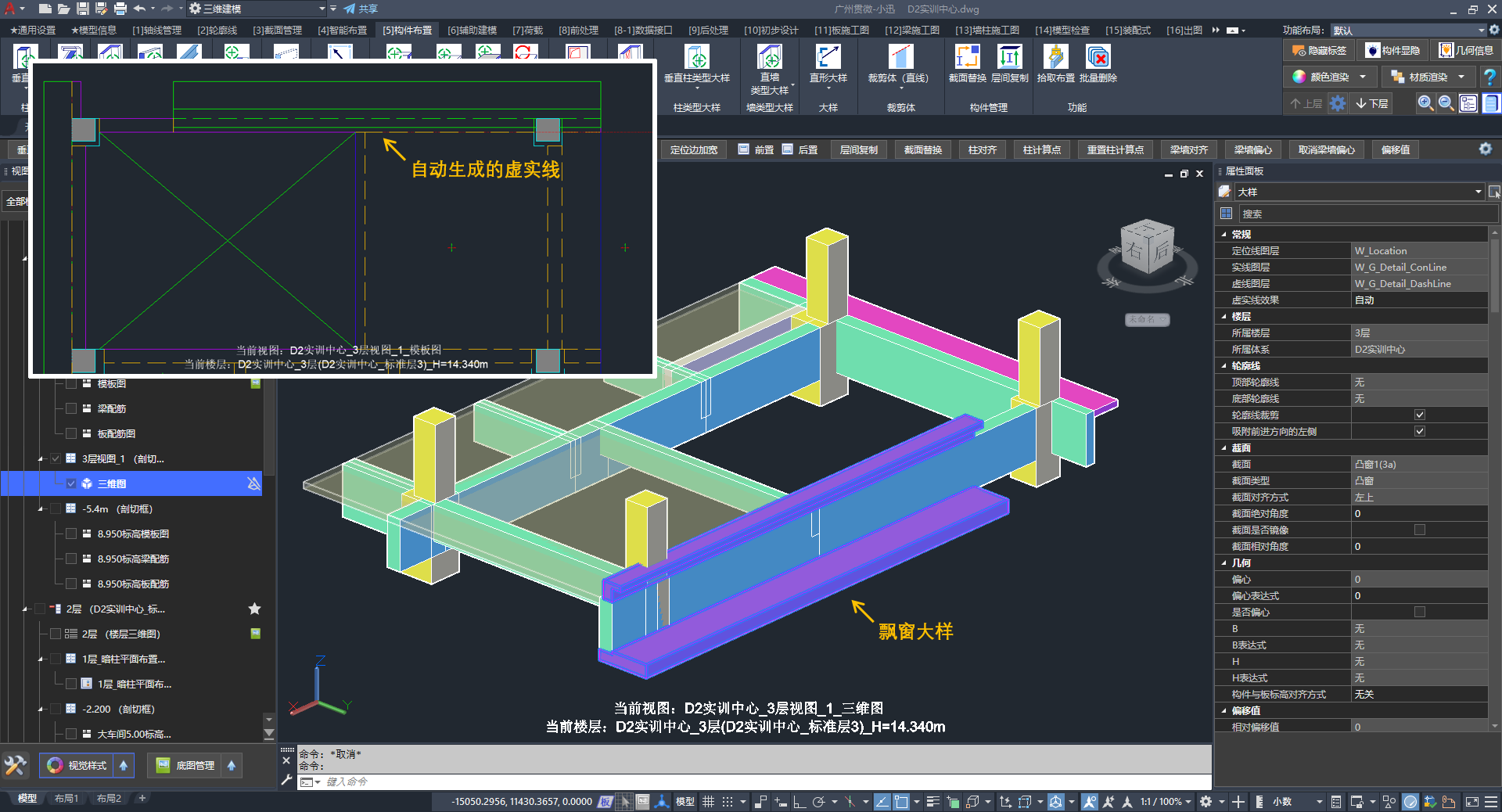
Task: Uncheck 吸附前进方向的左侧 checkbox
Action: point(1420,431)
